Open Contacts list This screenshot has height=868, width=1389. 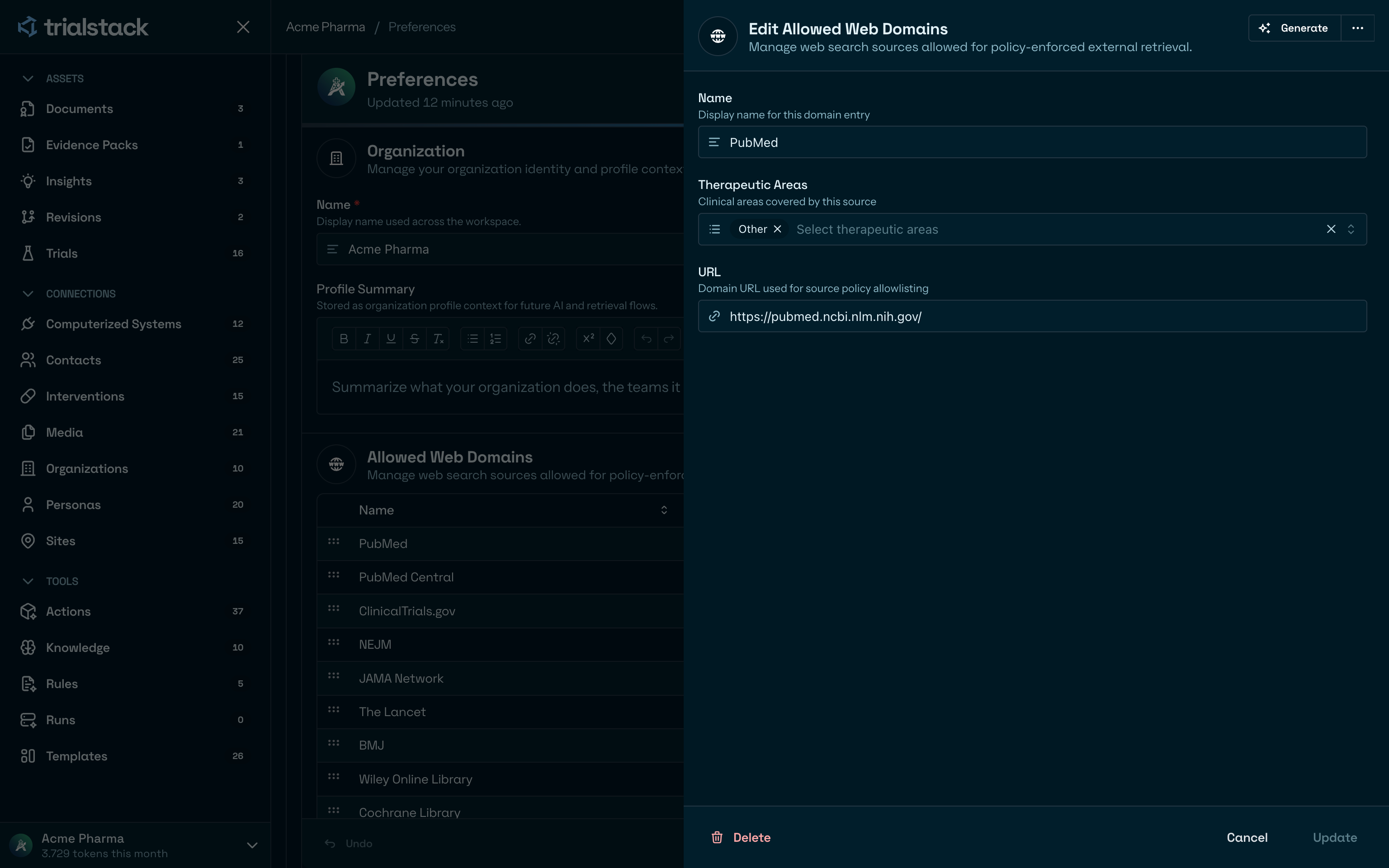(135, 360)
